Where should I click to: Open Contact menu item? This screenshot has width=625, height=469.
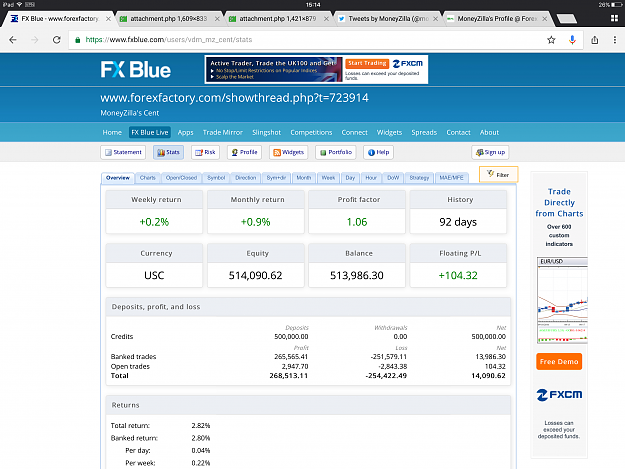click(458, 132)
